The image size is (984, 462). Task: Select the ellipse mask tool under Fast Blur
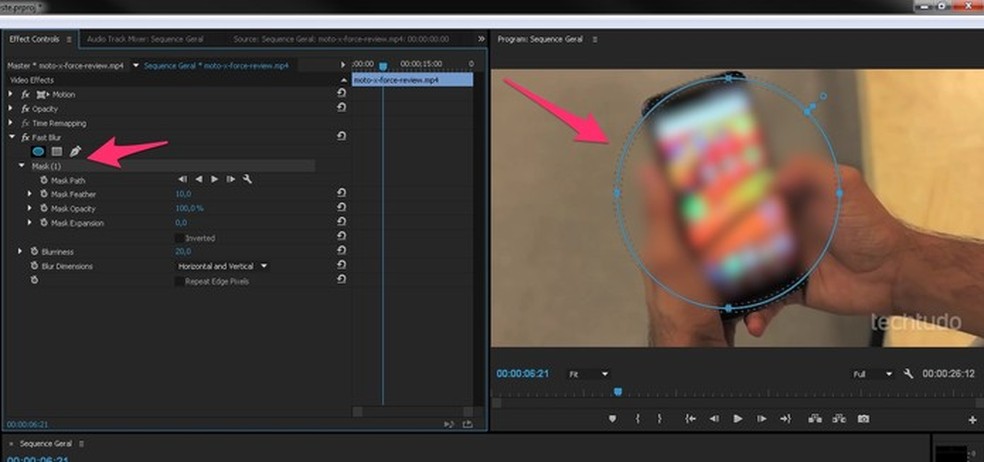click(39, 151)
